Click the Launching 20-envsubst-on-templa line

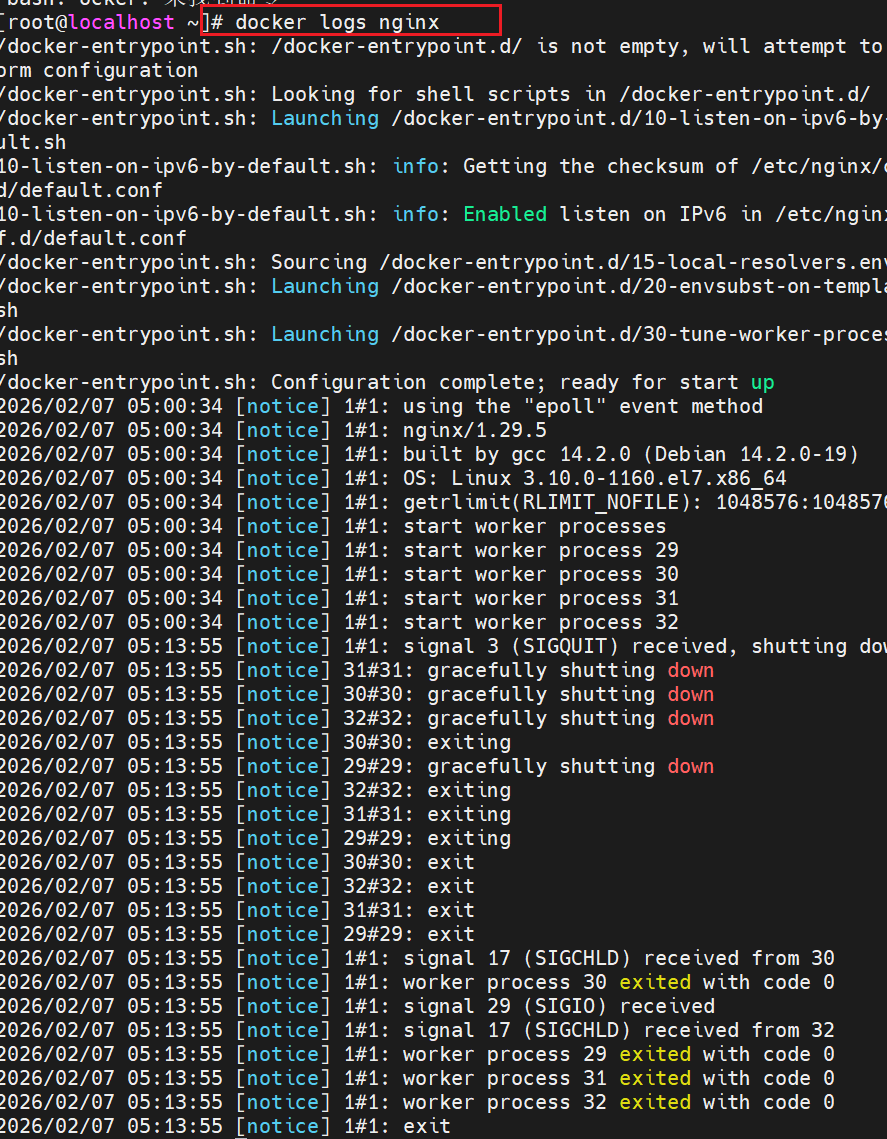(x=443, y=286)
